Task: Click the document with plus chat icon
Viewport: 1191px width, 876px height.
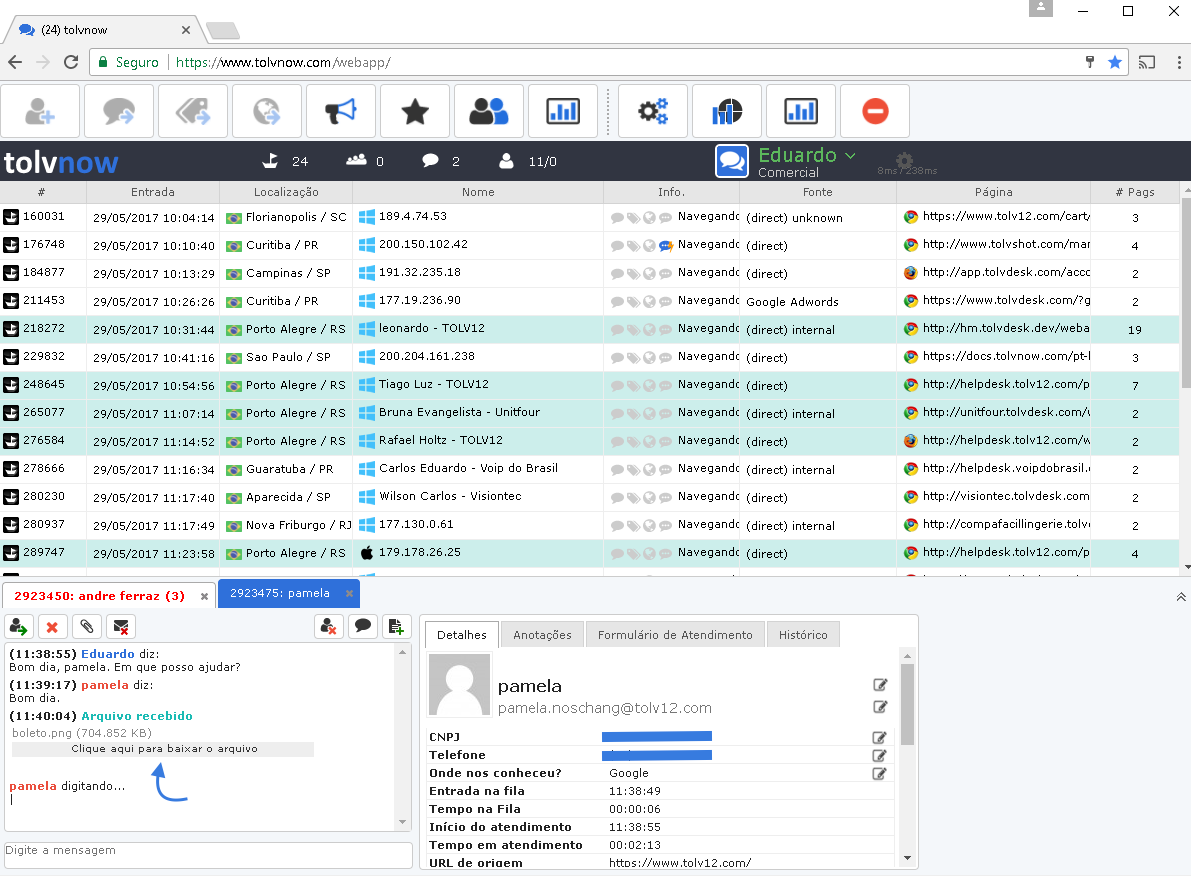Action: click(x=396, y=627)
